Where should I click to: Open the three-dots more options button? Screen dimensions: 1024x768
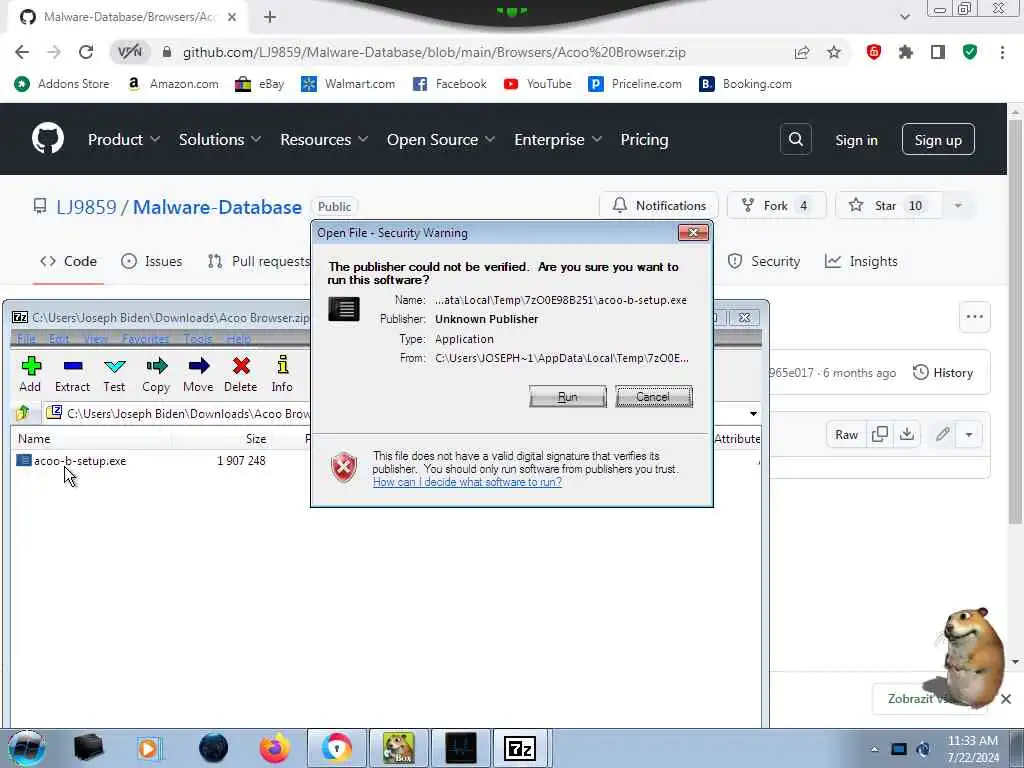[974, 317]
